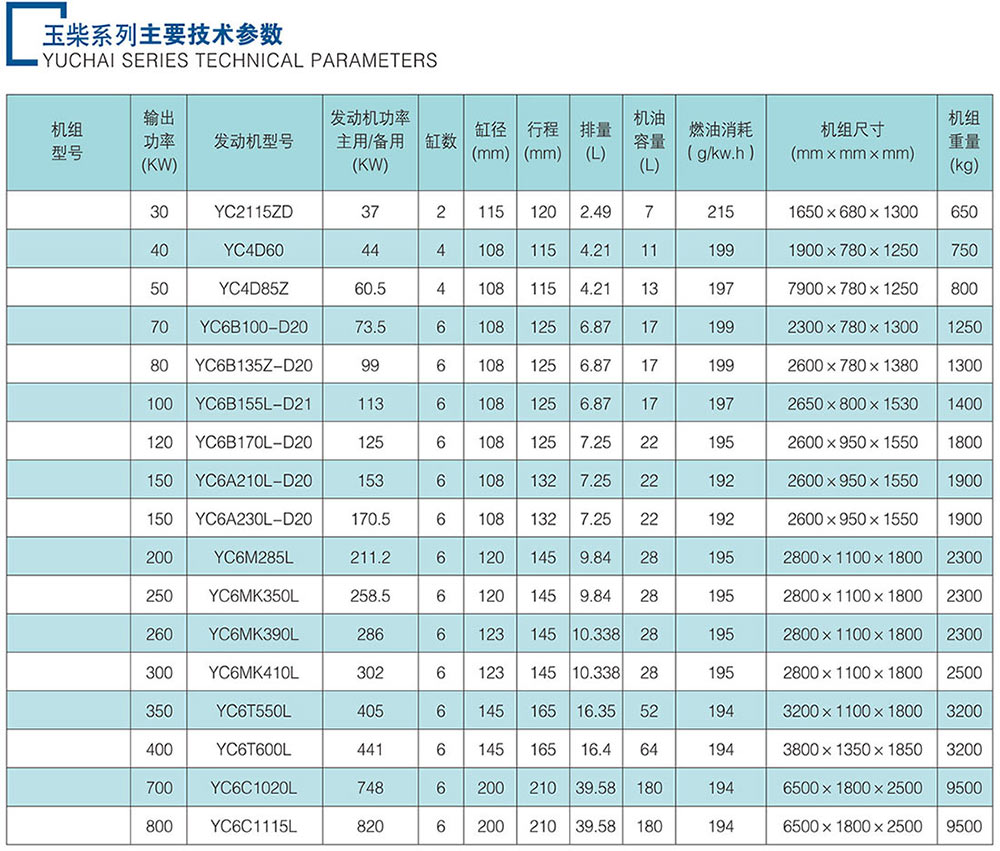The image size is (1000, 851).
Task: Select engine power value "211.2"
Action: 370,558
